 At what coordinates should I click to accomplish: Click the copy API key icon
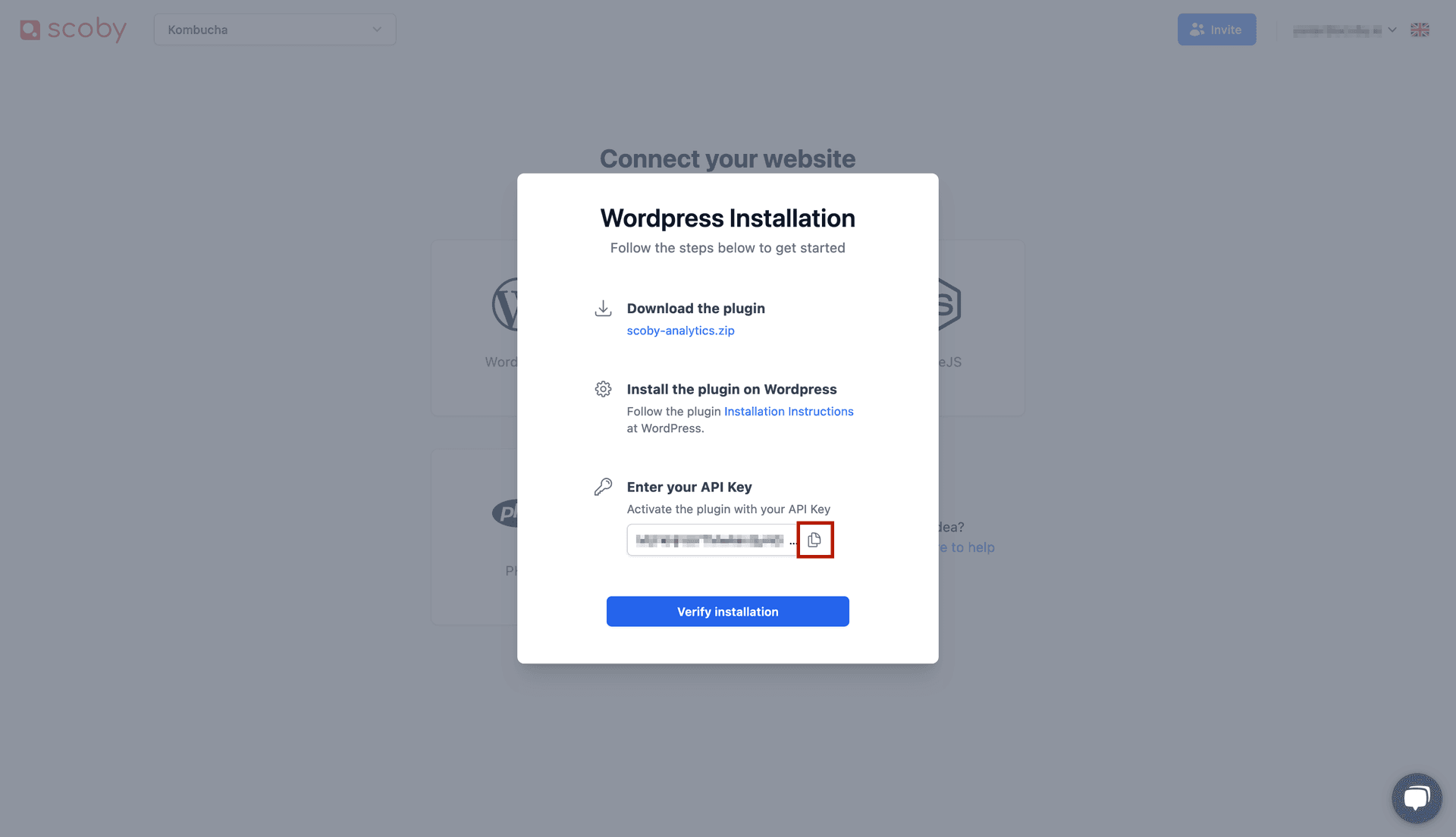point(815,540)
